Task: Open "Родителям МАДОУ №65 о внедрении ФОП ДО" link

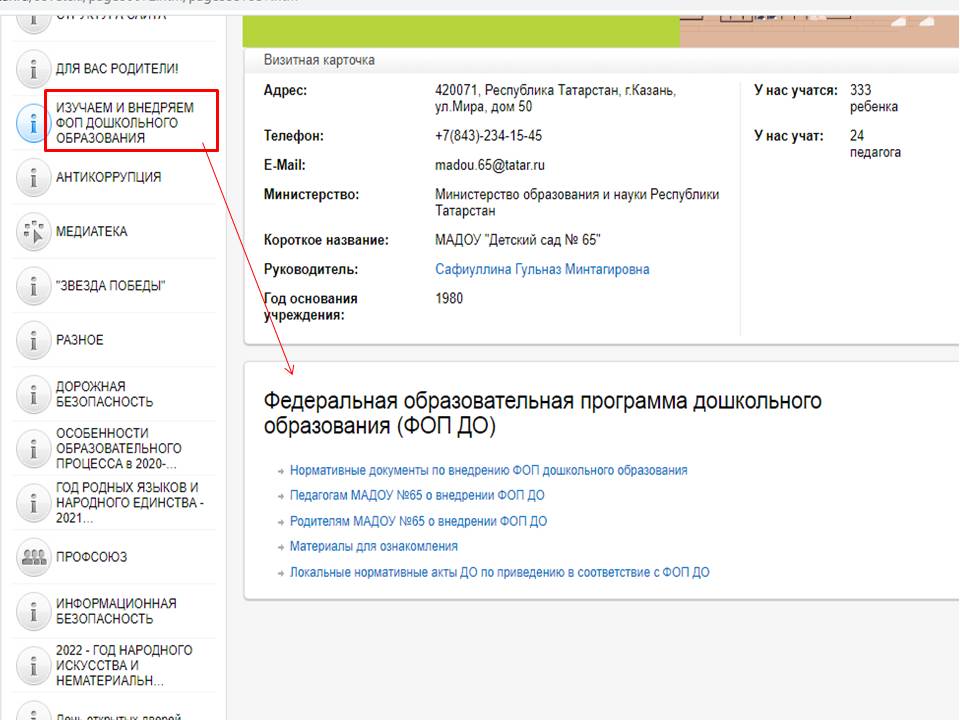Action: (x=418, y=521)
